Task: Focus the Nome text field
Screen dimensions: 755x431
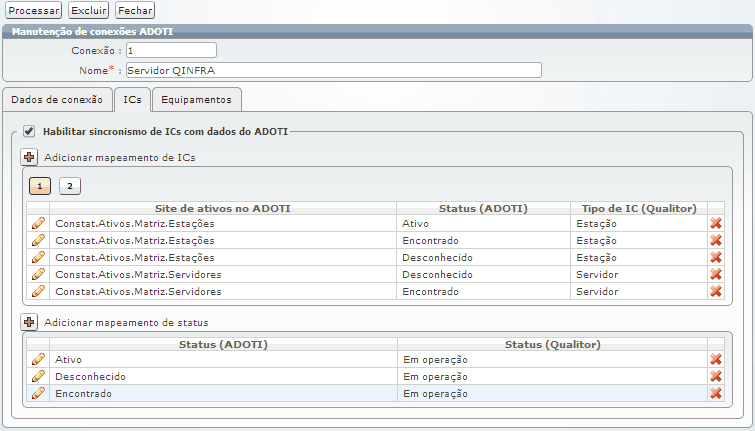Action: point(333,70)
